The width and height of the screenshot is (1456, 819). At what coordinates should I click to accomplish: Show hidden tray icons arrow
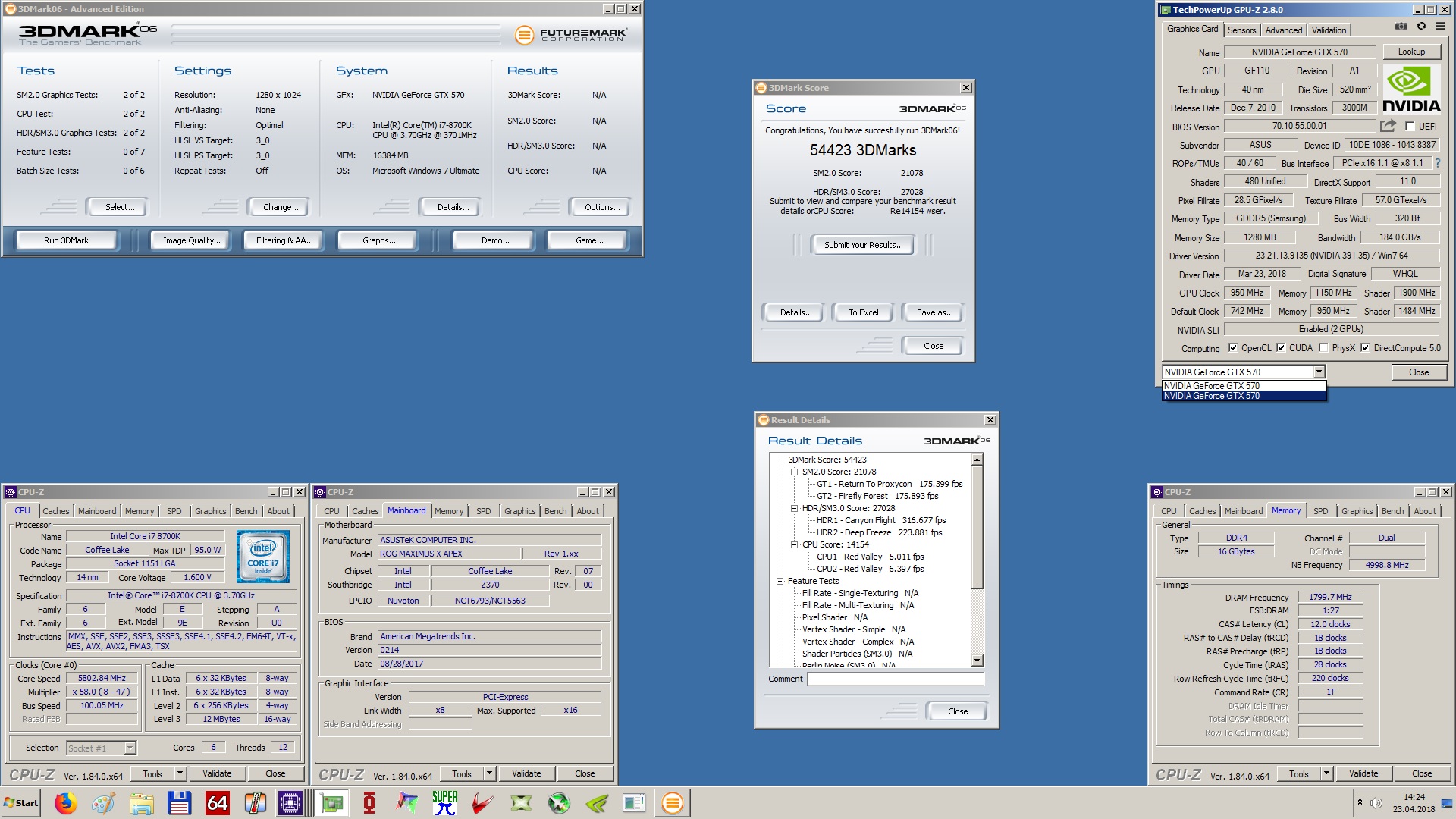point(1360,802)
